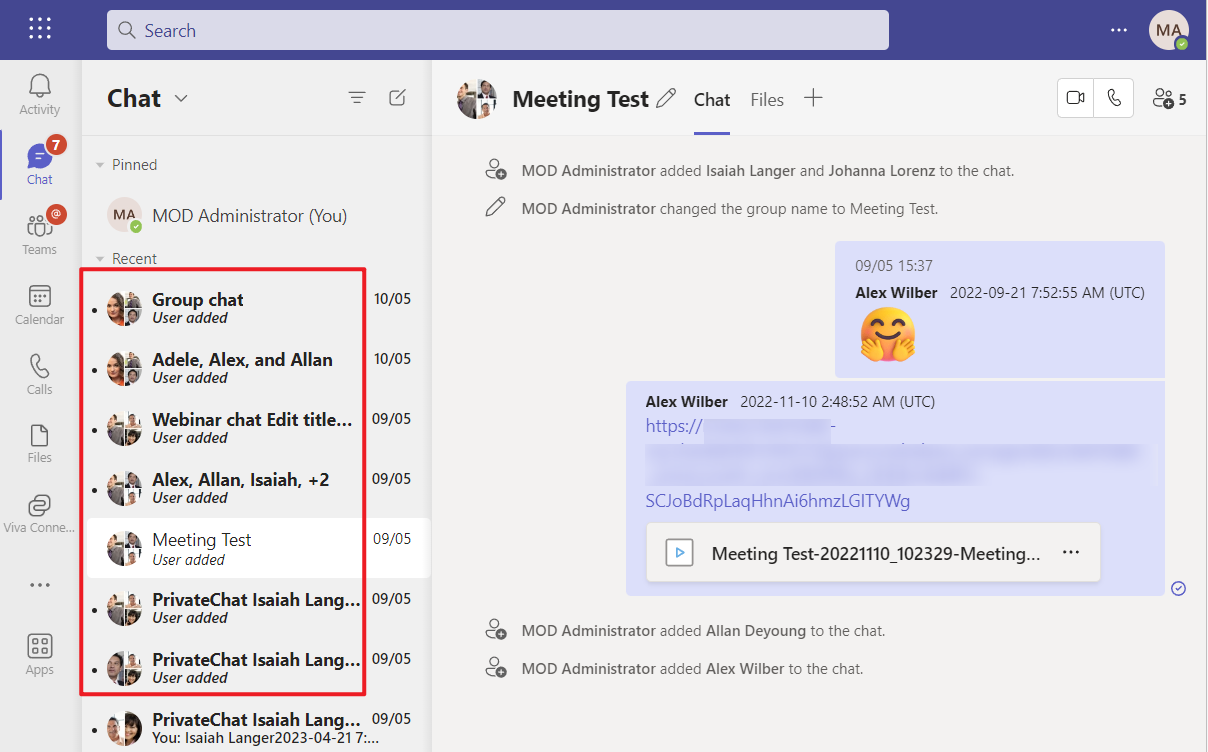
Task: Open Viva Connections app
Action: 40,515
